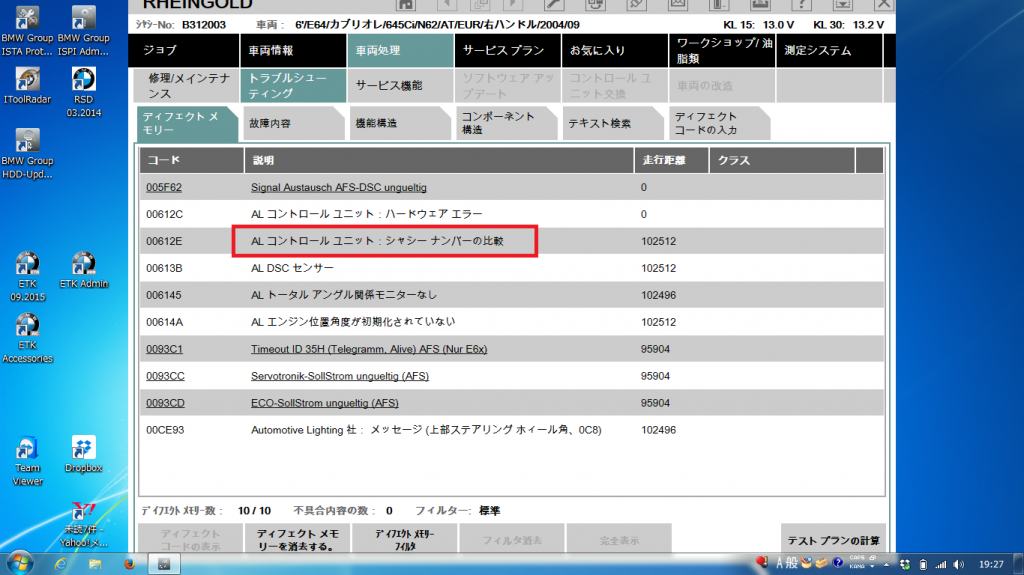Click the battery tray icon

pyautogui.click(x=923, y=565)
